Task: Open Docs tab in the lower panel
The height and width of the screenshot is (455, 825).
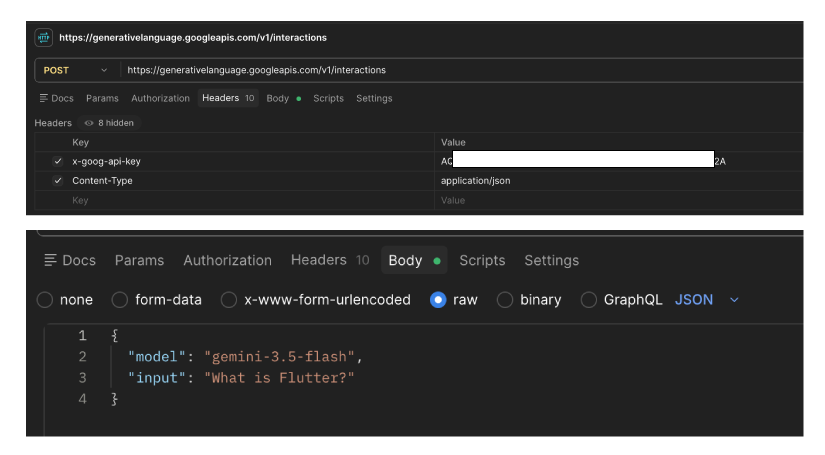Action: [70, 260]
